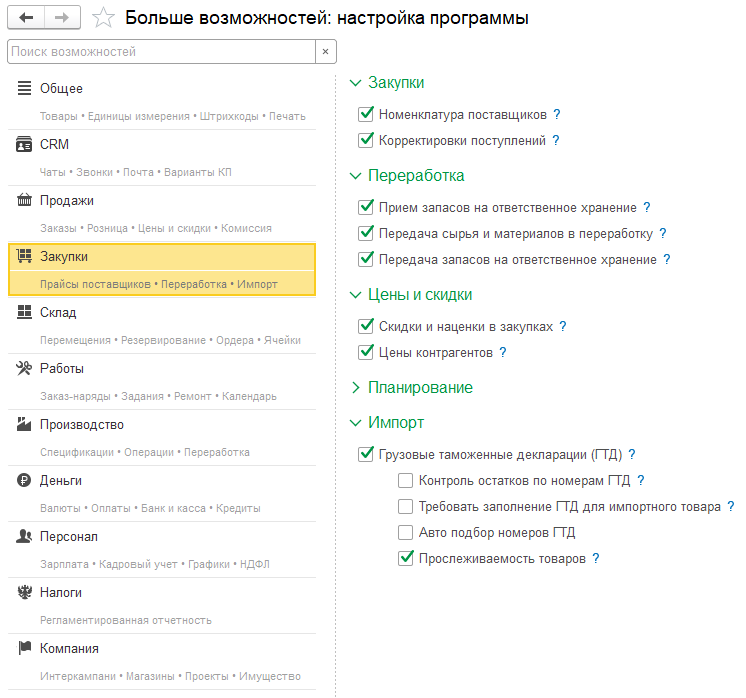Screen dimensions: 746x698
Task: Click in the Поиск возможностей search field
Action: point(161,51)
